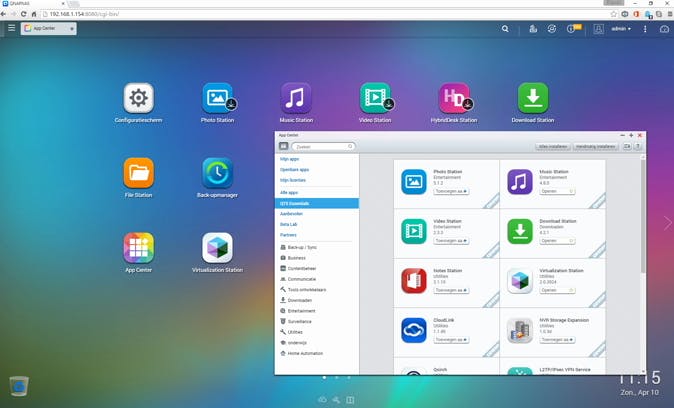Open Music Station desktop icon
The image size is (674, 408).
click(x=296, y=103)
